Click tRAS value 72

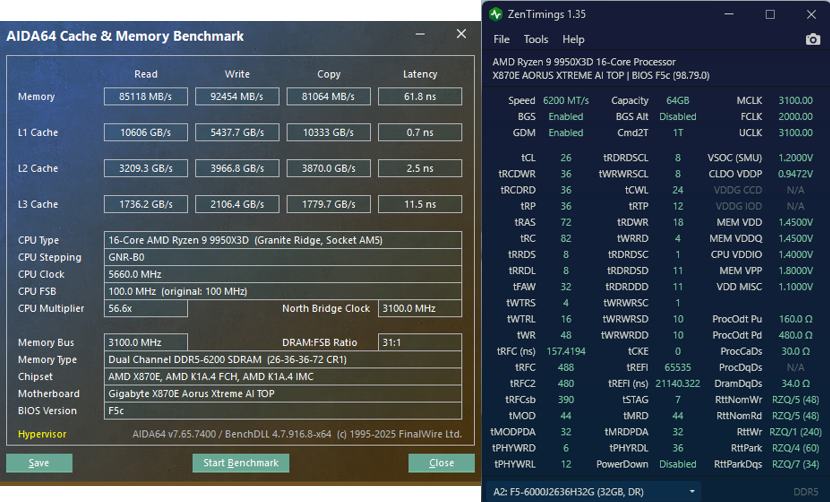pos(566,222)
